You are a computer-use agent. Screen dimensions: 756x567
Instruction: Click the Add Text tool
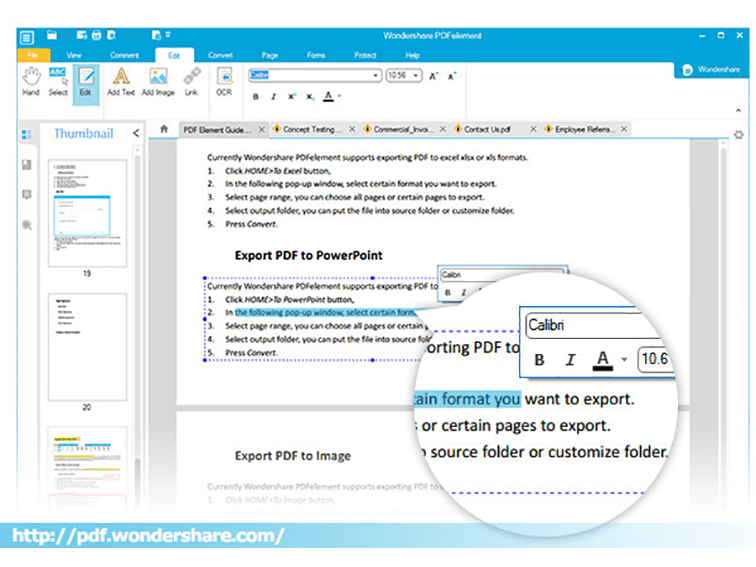coord(121,82)
